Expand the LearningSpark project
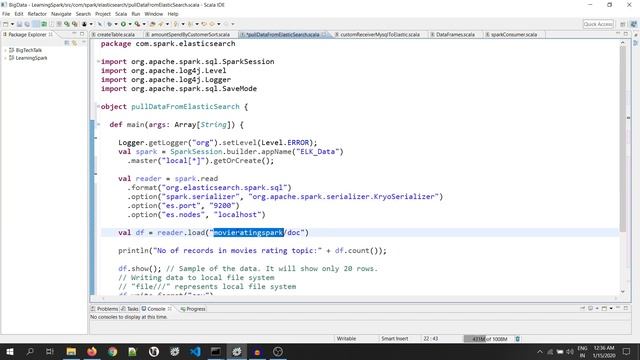The width and height of the screenshot is (640, 360). (x=5, y=58)
